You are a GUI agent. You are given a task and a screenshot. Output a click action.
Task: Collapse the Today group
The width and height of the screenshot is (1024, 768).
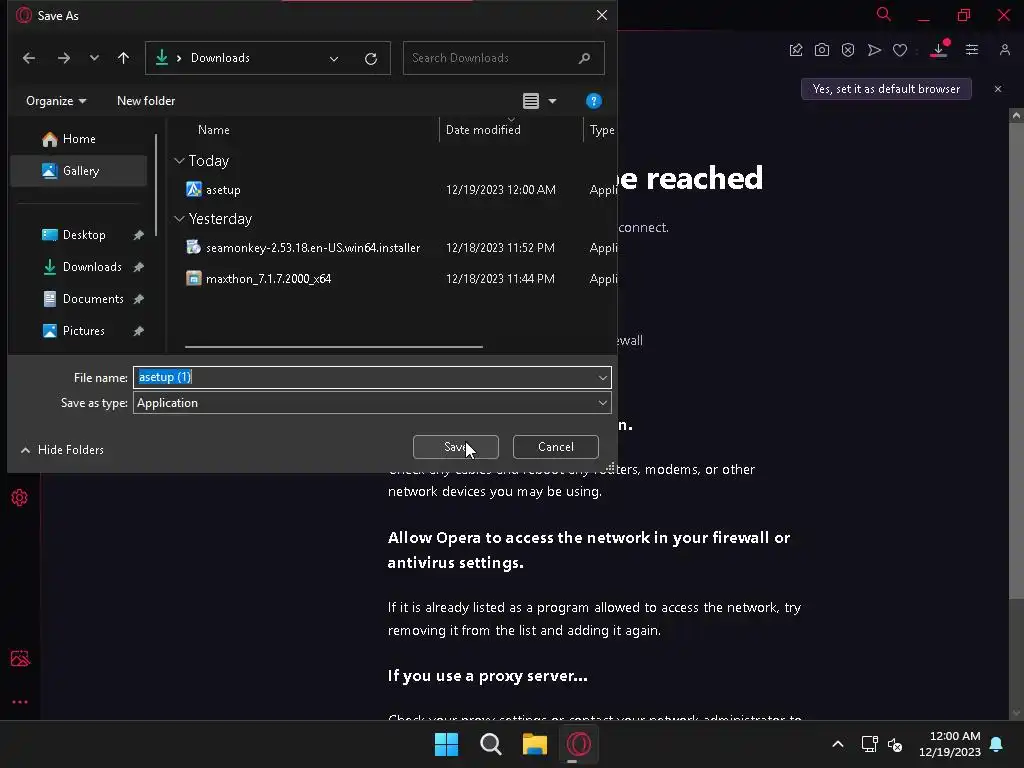point(180,161)
